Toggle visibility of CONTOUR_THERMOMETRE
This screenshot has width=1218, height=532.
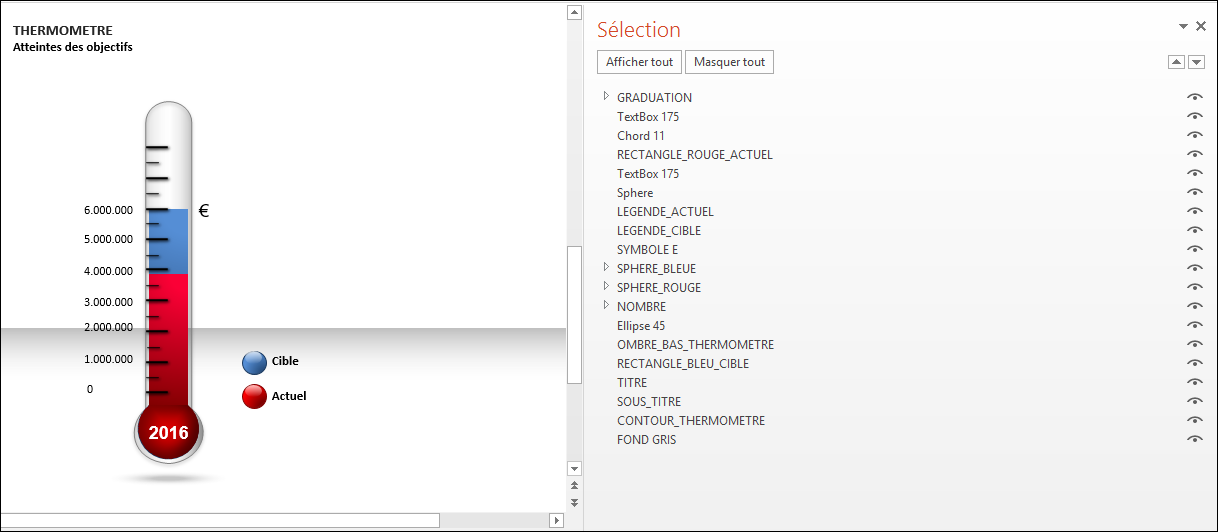(1194, 420)
